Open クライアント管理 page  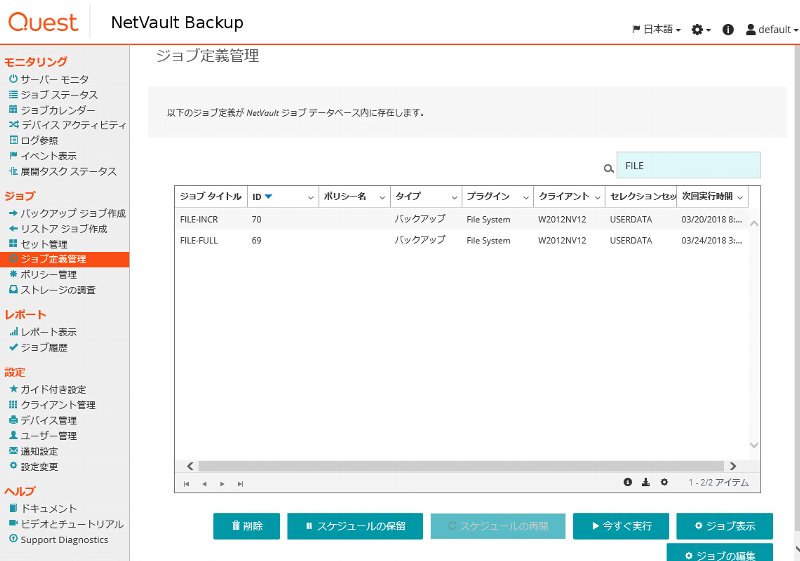(52, 404)
